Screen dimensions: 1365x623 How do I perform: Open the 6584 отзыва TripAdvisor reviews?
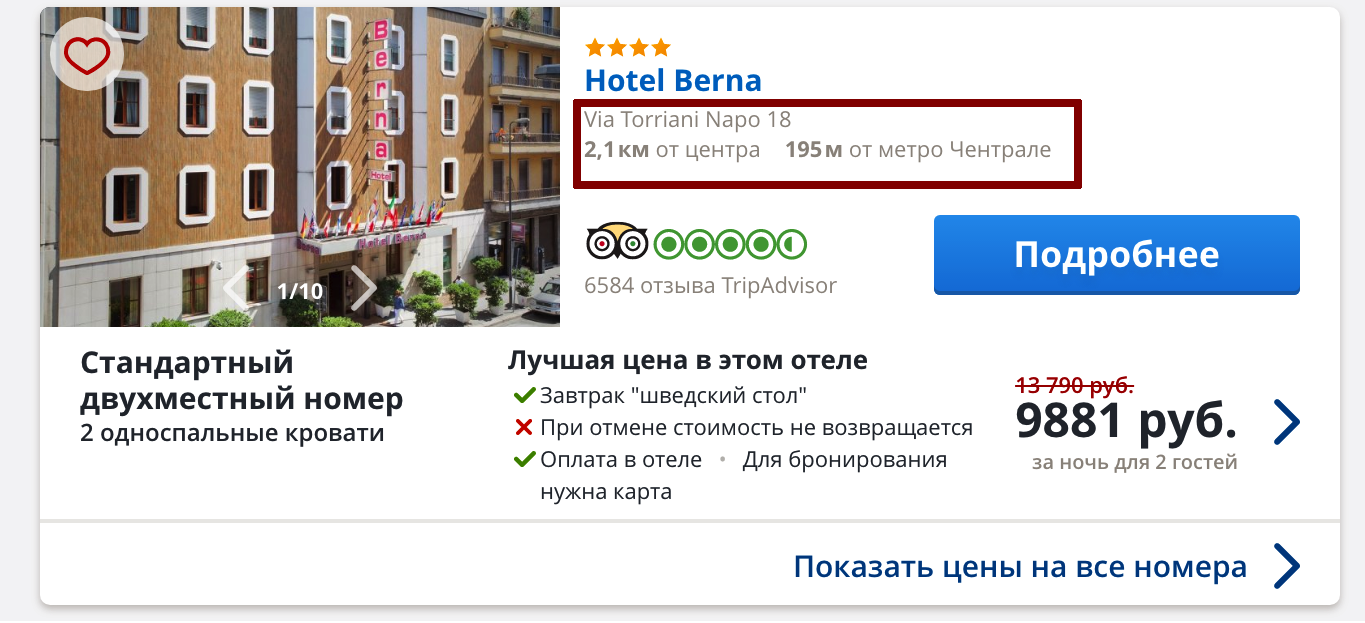point(710,286)
